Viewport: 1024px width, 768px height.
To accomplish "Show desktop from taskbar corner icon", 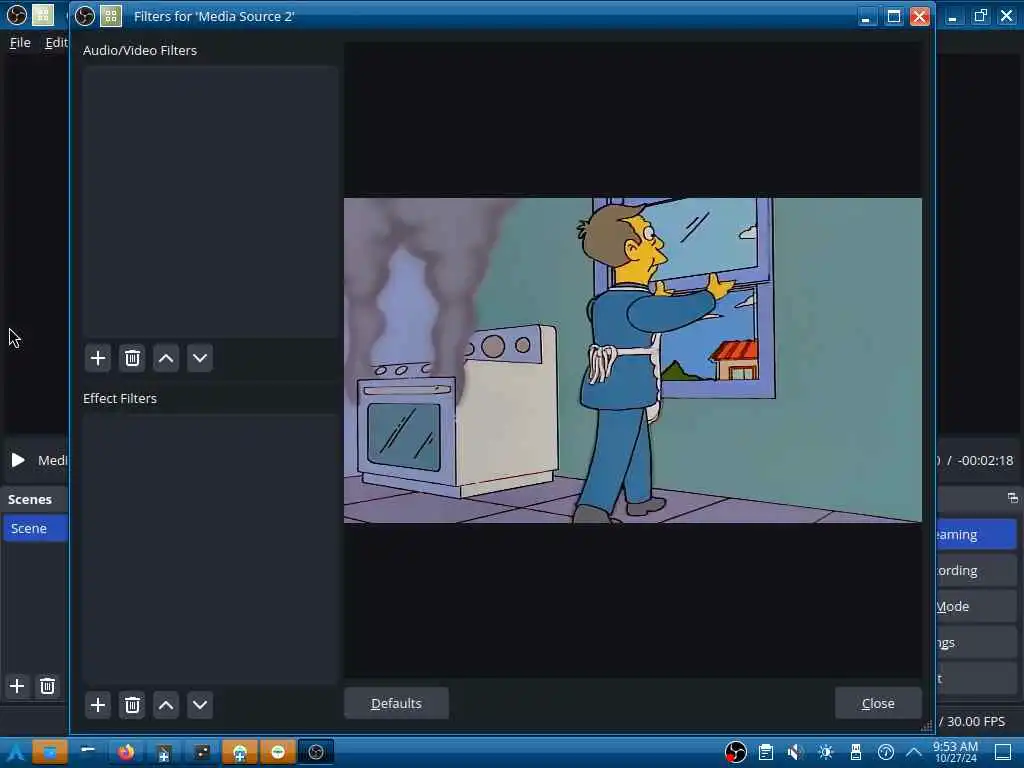I will (1003, 752).
